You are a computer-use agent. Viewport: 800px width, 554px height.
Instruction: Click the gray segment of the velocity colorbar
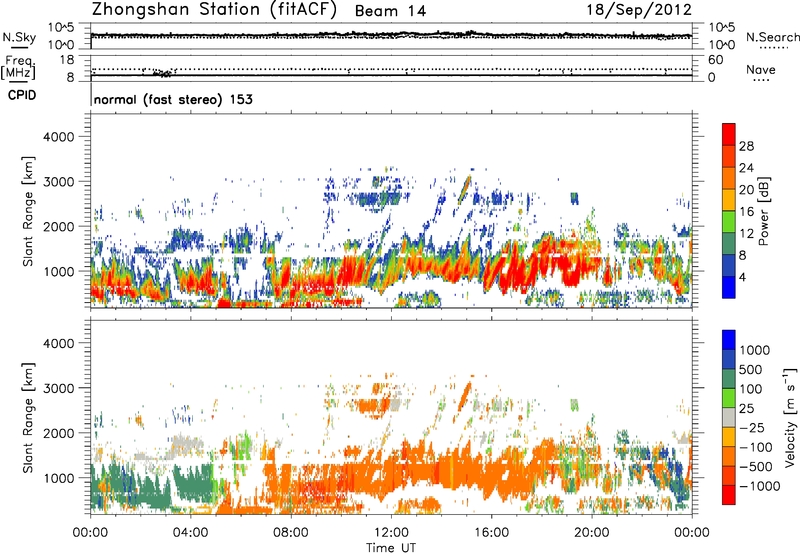(x=729, y=417)
